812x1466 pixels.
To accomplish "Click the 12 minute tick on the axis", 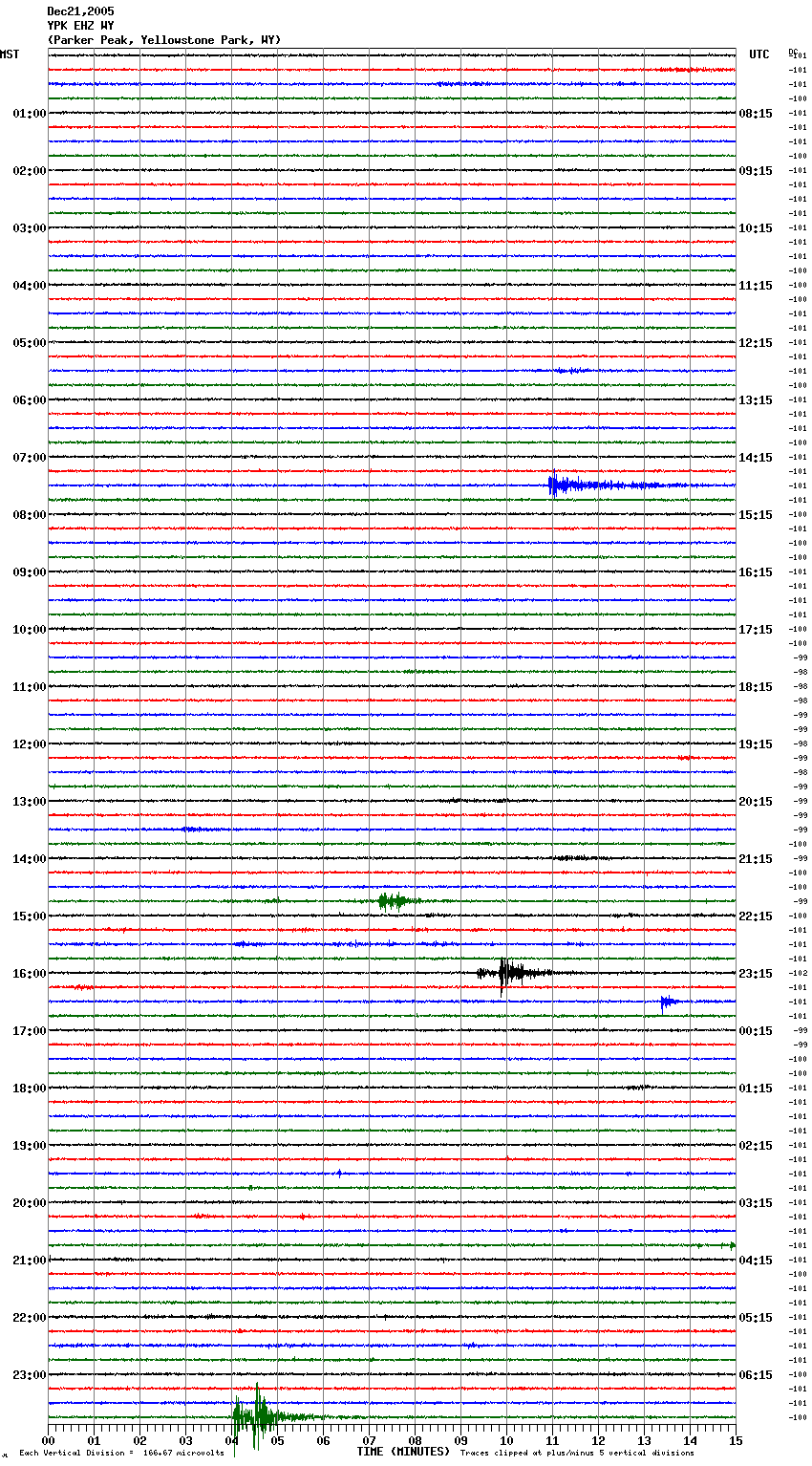I will [599, 1440].
